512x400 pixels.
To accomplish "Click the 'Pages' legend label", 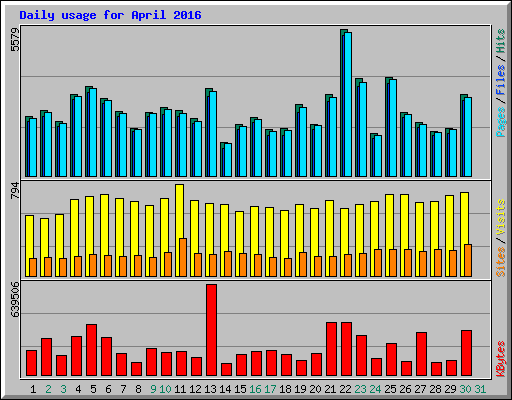I will [x=500, y=122].
